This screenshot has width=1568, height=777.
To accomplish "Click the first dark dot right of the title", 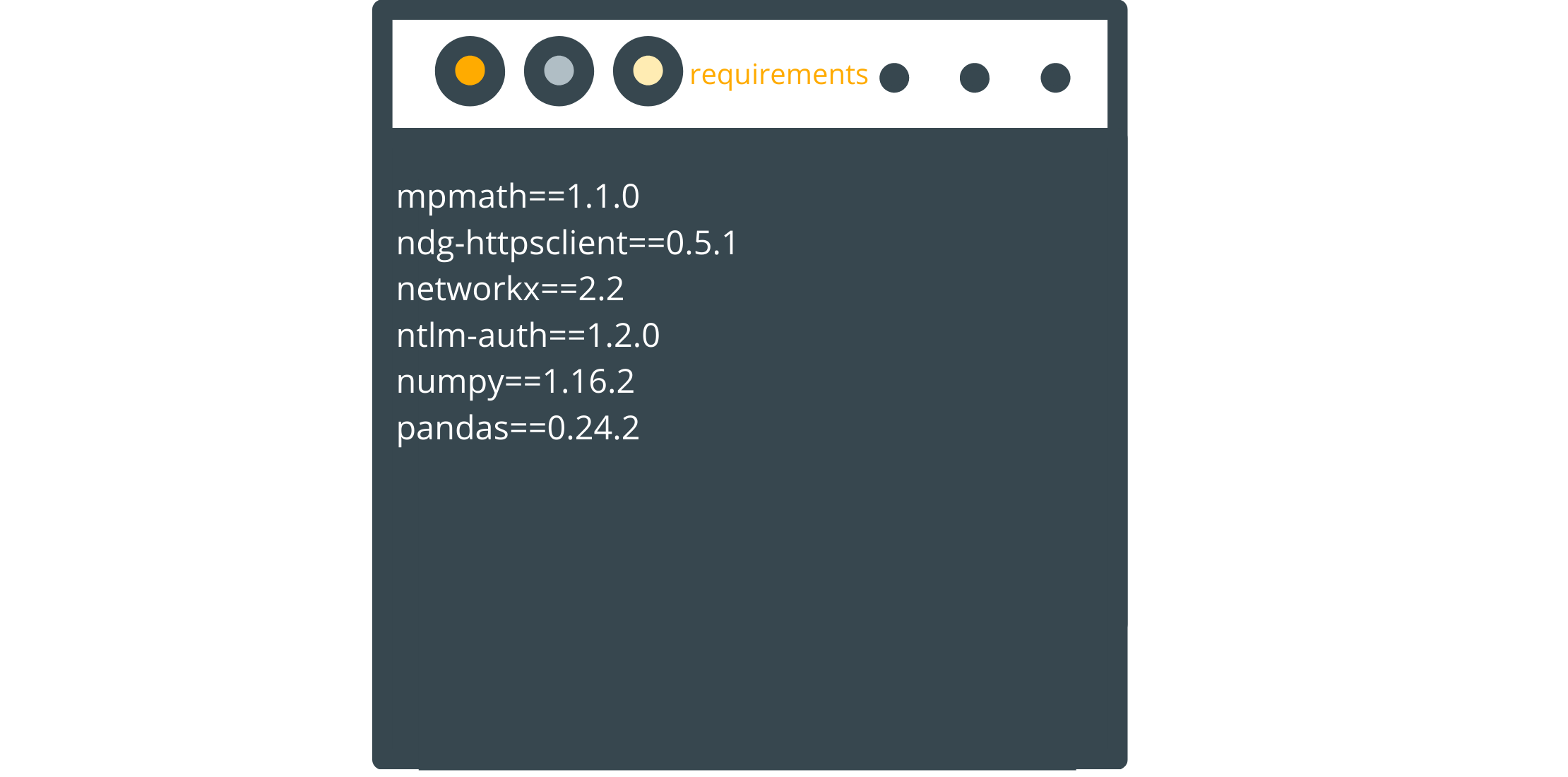I will 894,78.
